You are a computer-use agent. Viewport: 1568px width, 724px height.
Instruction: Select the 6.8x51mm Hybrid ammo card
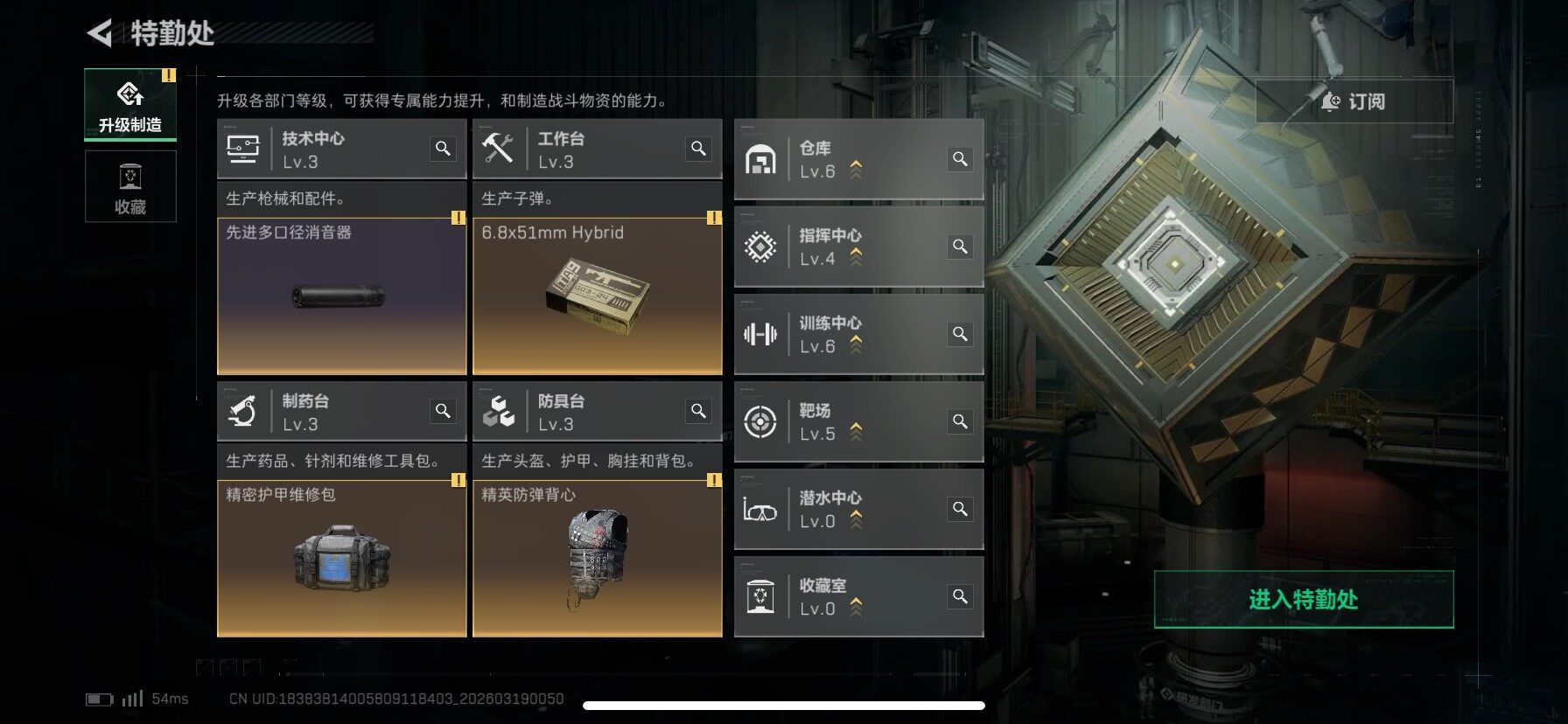click(598, 296)
